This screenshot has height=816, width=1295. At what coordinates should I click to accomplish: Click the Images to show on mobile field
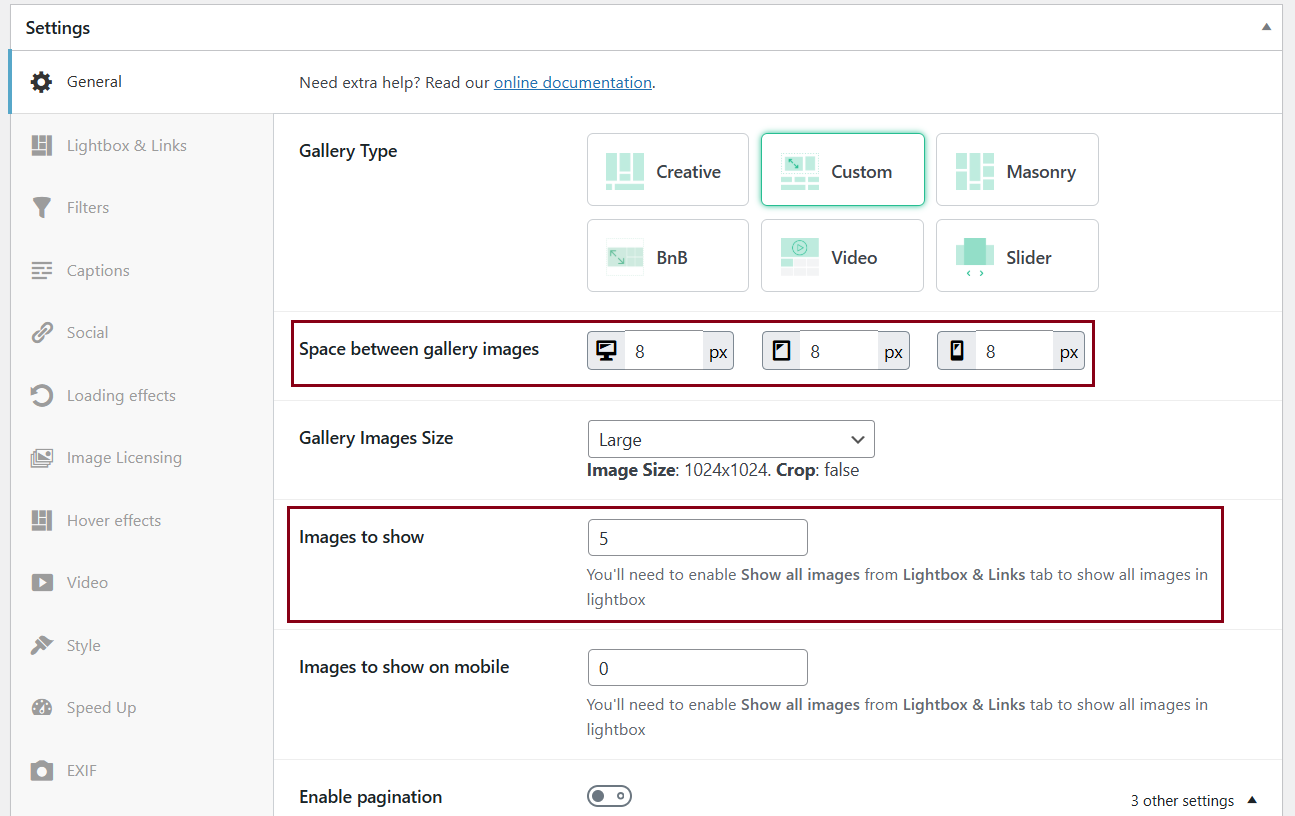coord(696,667)
